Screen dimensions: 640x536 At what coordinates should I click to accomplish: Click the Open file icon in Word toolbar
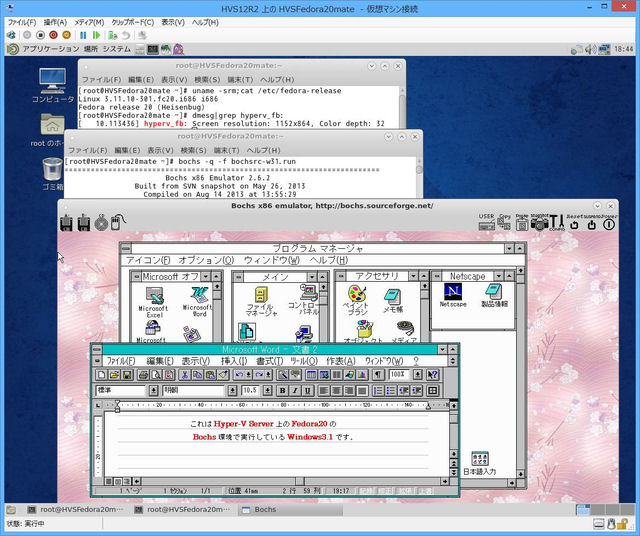[114, 374]
